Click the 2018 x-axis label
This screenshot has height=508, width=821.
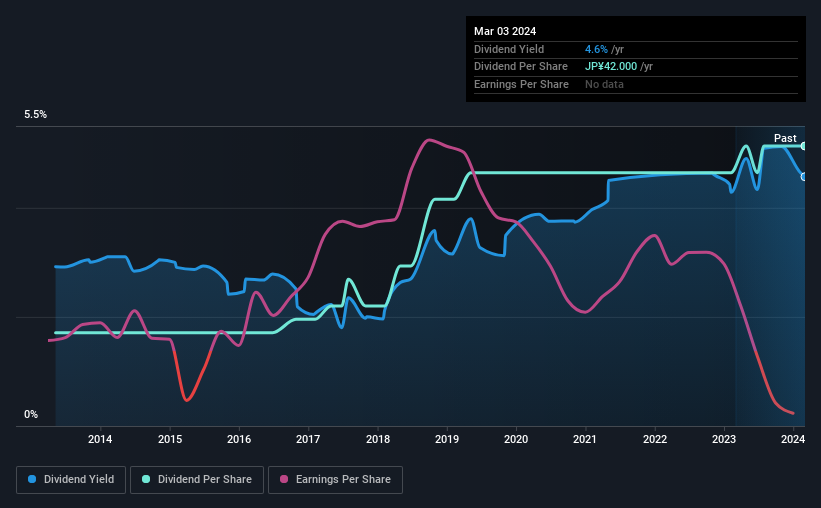[x=378, y=439]
